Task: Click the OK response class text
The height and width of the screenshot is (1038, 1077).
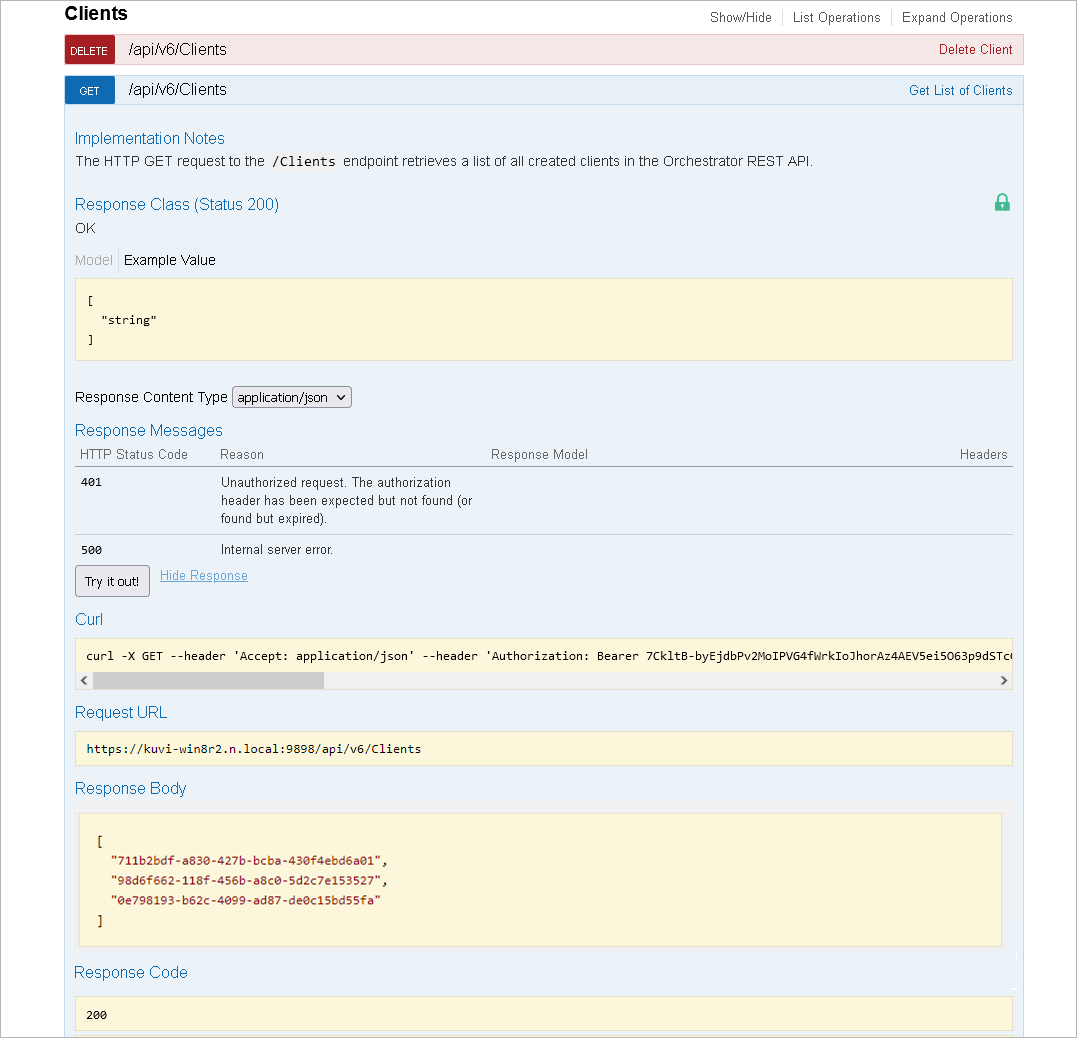Action: click(x=85, y=228)
